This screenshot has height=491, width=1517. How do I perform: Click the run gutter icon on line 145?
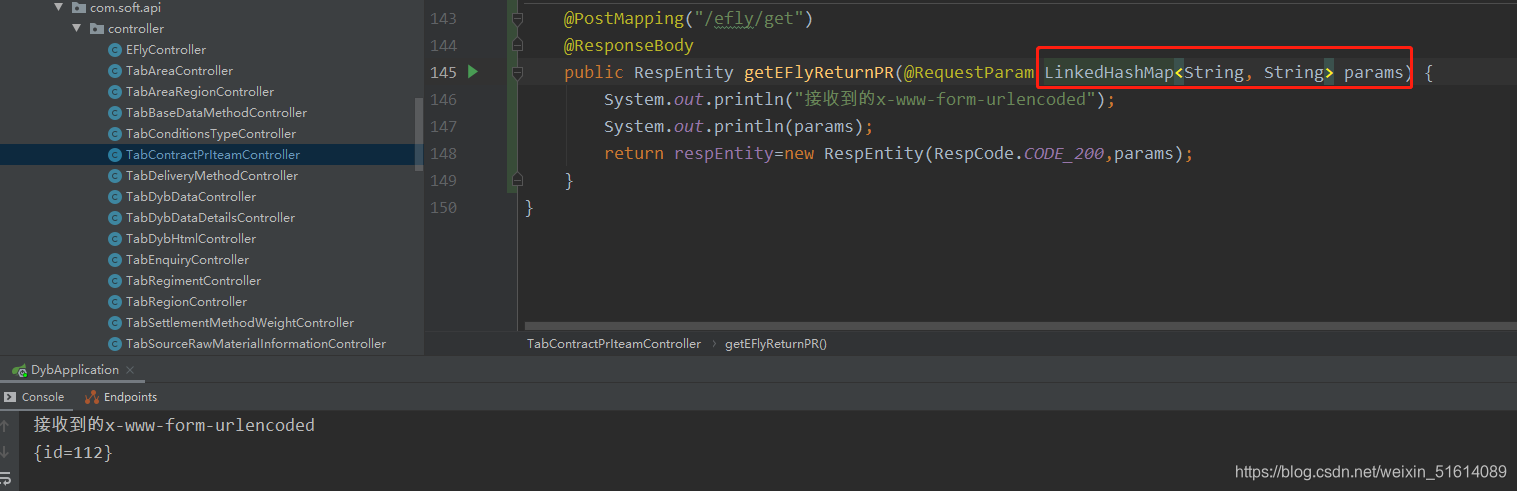pyautogui.click(x=473, y=72)
